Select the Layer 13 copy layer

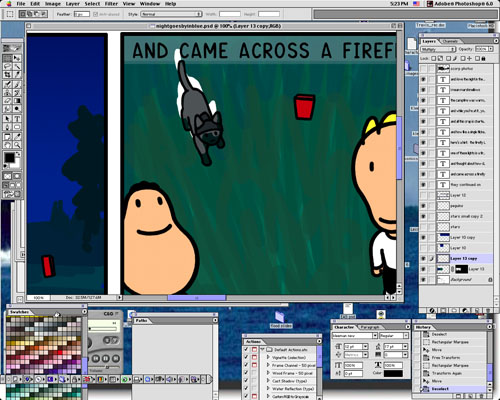tap(464, 259)
